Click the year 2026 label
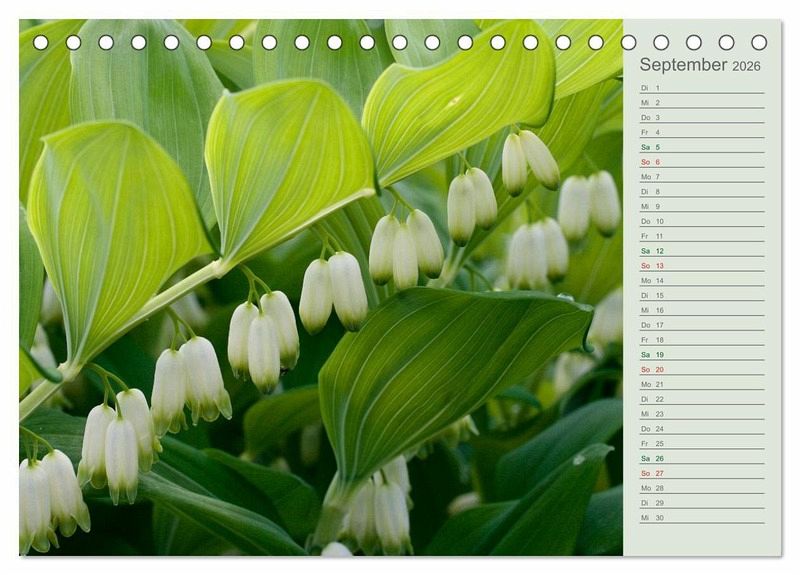 [746, 66]
